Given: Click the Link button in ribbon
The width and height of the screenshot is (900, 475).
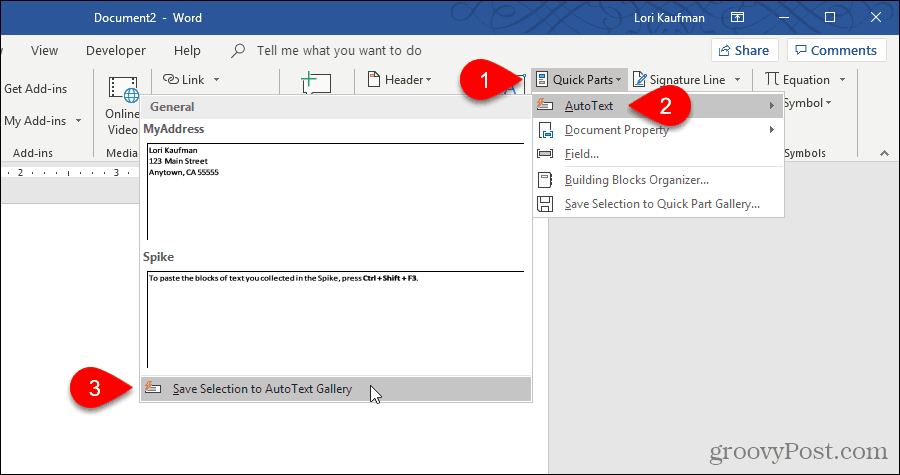Looking at the screenshot, I should point(184,80).
